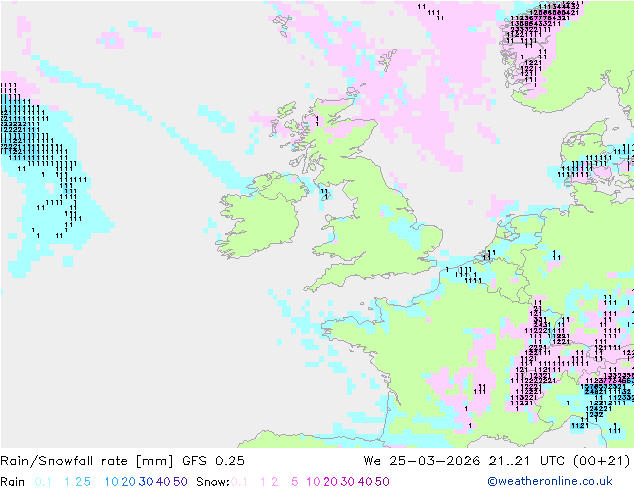Click the weatheronline.co.uk copyright link
Screen dimensions: 634x490
coord(549,481)
